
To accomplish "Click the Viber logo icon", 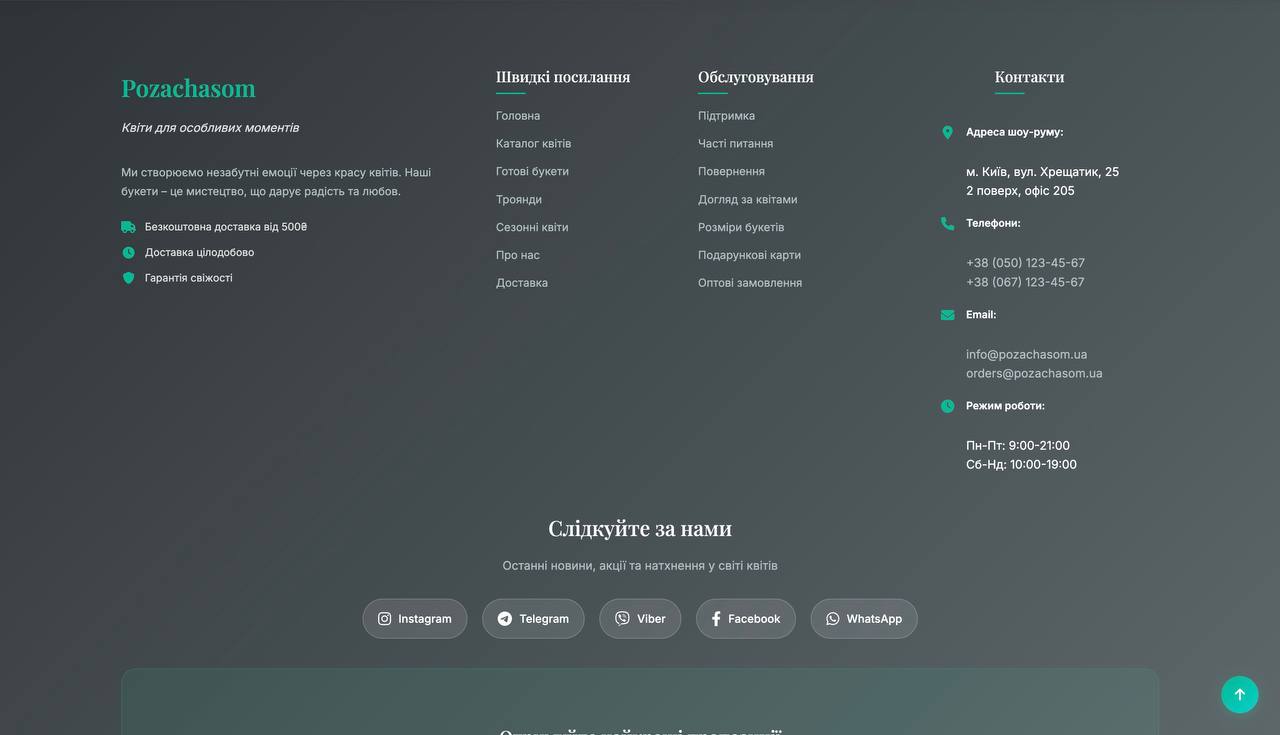I will point(622,619).
